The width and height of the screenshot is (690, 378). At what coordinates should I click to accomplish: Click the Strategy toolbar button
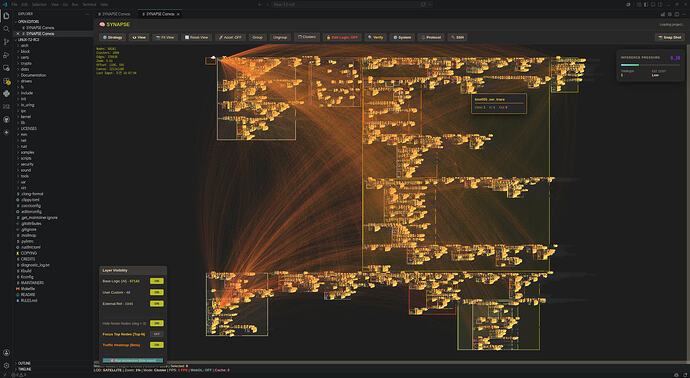pos(112,37)
